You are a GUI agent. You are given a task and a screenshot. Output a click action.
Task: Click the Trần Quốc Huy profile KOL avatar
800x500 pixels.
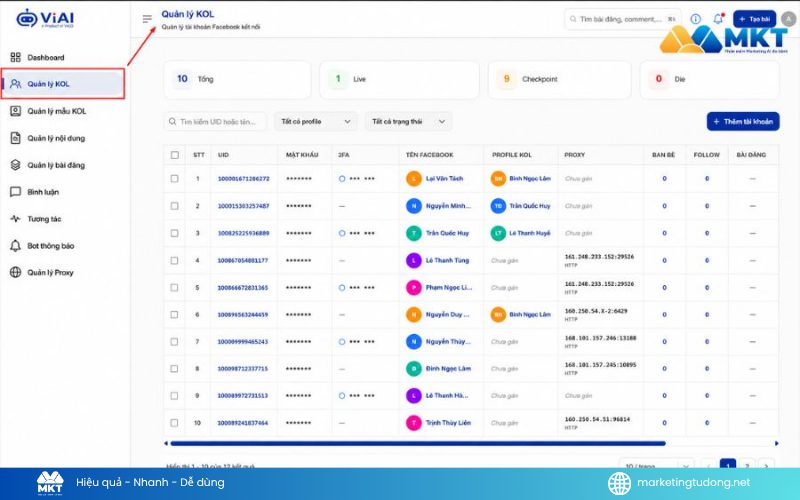coord(498,206)
